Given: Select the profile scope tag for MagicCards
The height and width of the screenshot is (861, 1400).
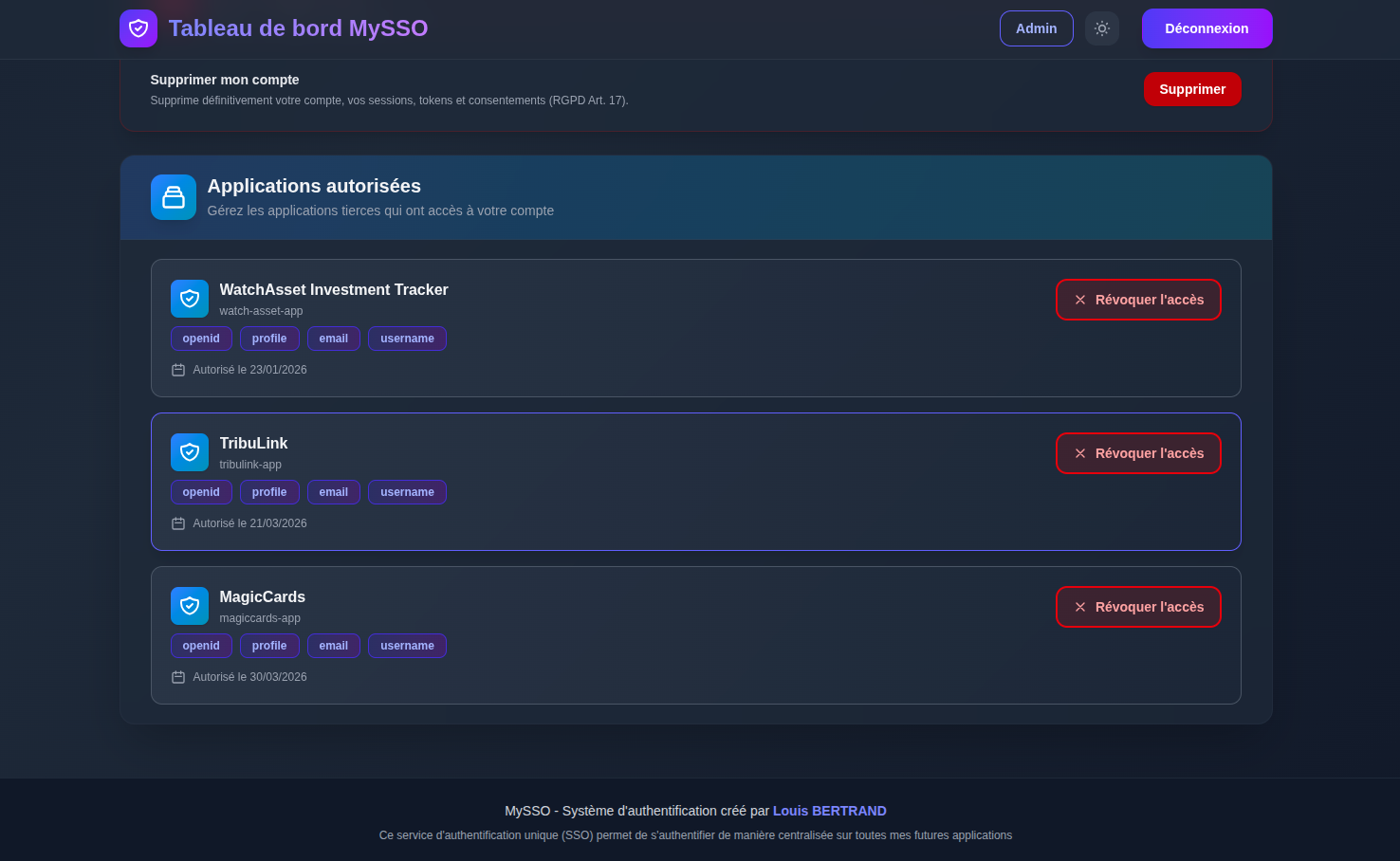Looking at the screenshot, I should 269,646.
